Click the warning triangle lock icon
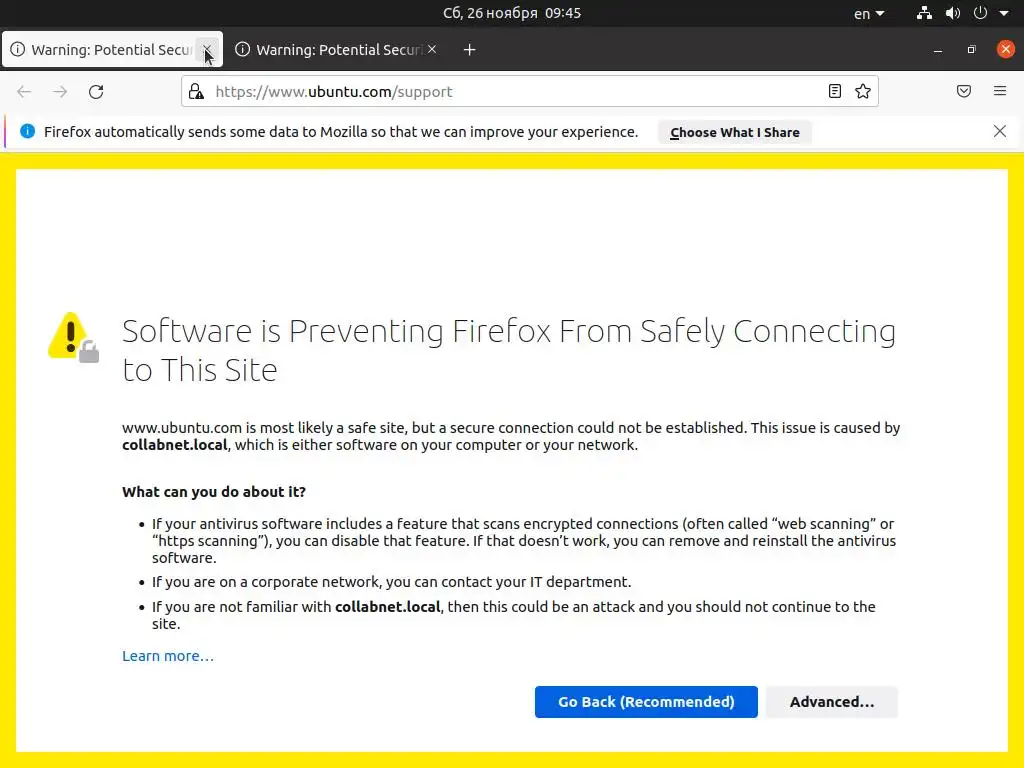The image size is (1024, 768). [x=73, y=337]
